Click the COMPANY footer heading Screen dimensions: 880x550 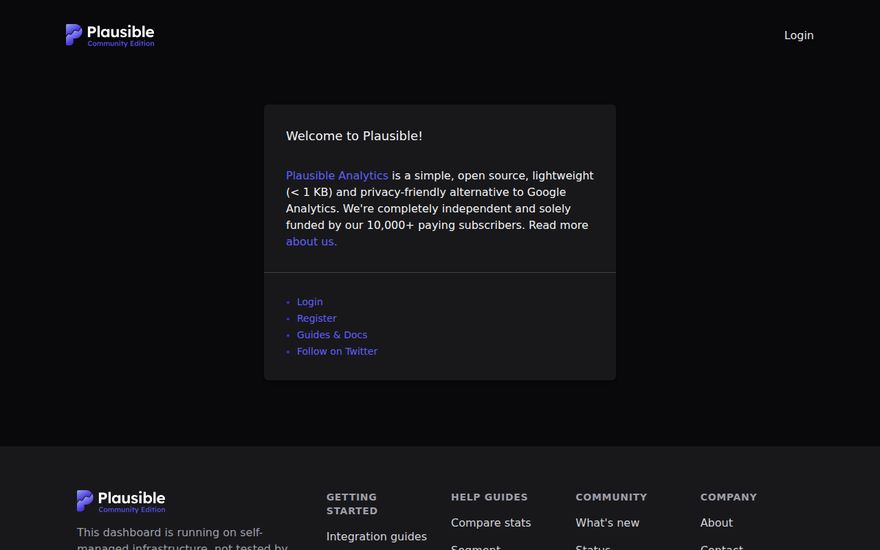(x=728, y=497)
